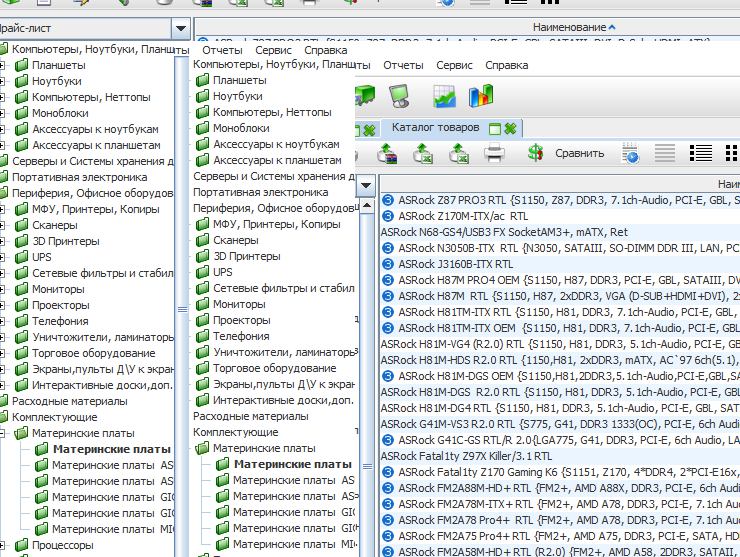This screenshot has height=557, width=740.
Task: Select row ASRock G41M-VS3 R2.0 RTL
Action: (560, 424)
